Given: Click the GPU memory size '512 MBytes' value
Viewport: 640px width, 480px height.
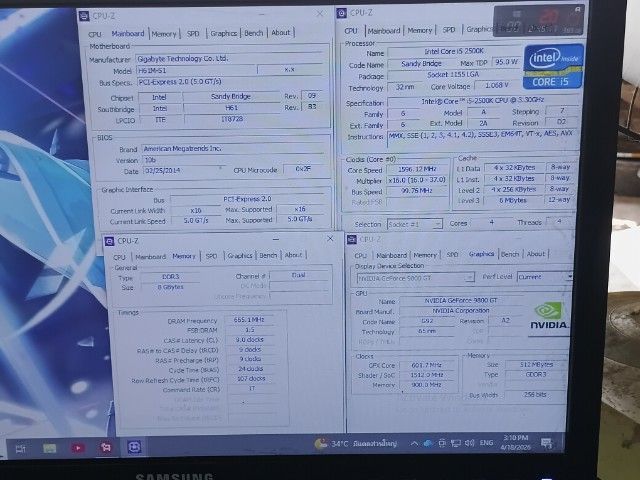Looking at the screenshot, I should (x=536, y=364).
